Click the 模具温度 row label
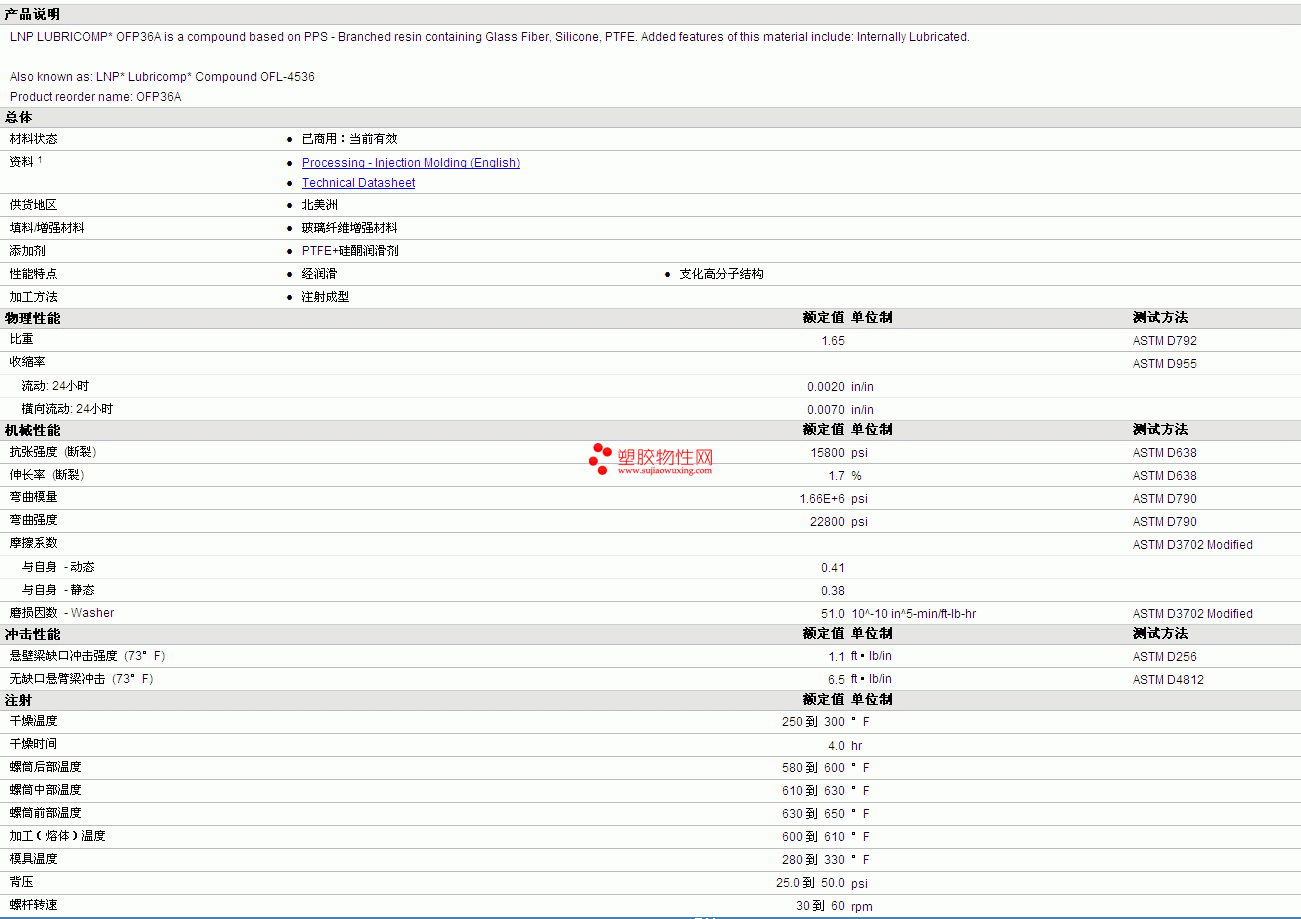Viewport: 1301px width, 919px height. tap(34, 859)
